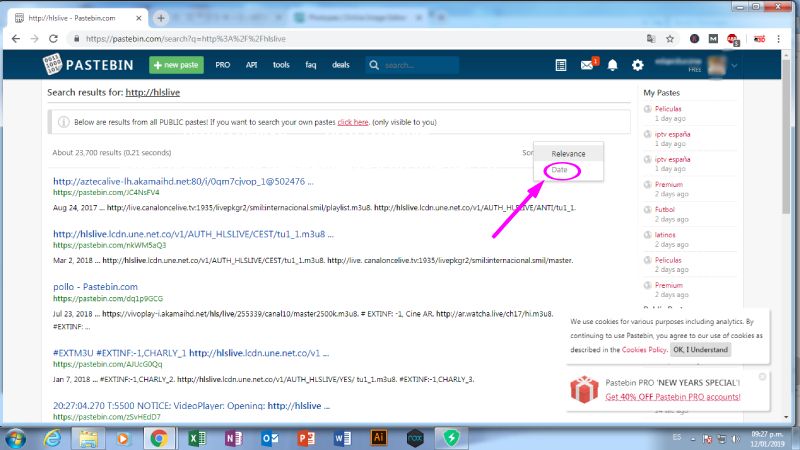Open Word from the taskbar
Viewport: 800px width, 450px height.
click(x=342, y=438)
